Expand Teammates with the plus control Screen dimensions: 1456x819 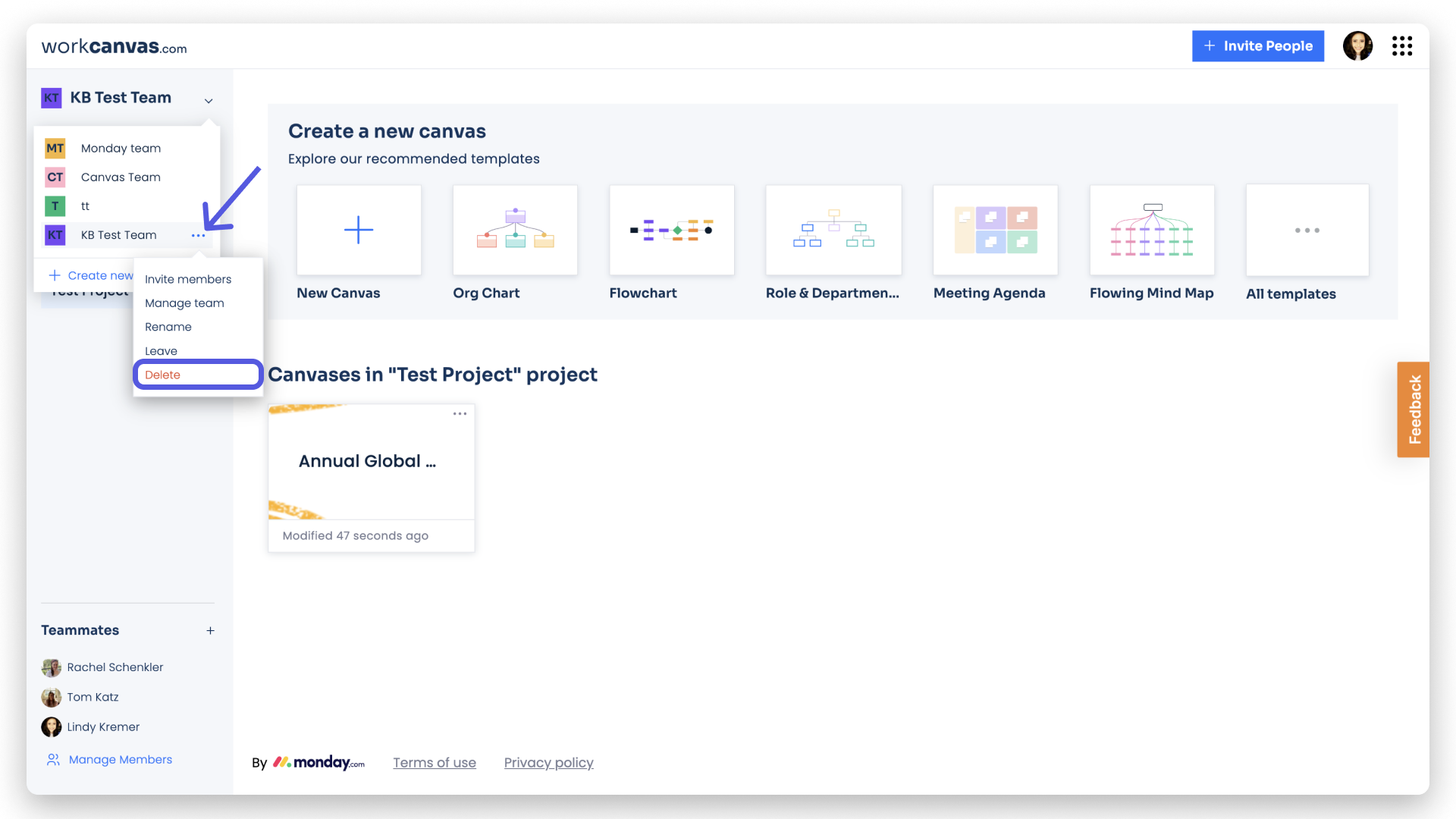coord(211,630)
